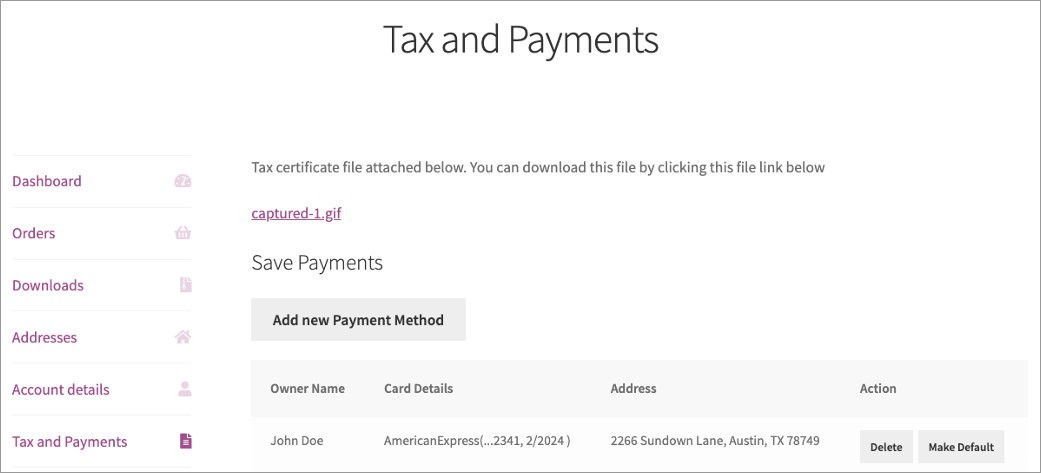Select Addresses in the sidebar

point(44,337)
